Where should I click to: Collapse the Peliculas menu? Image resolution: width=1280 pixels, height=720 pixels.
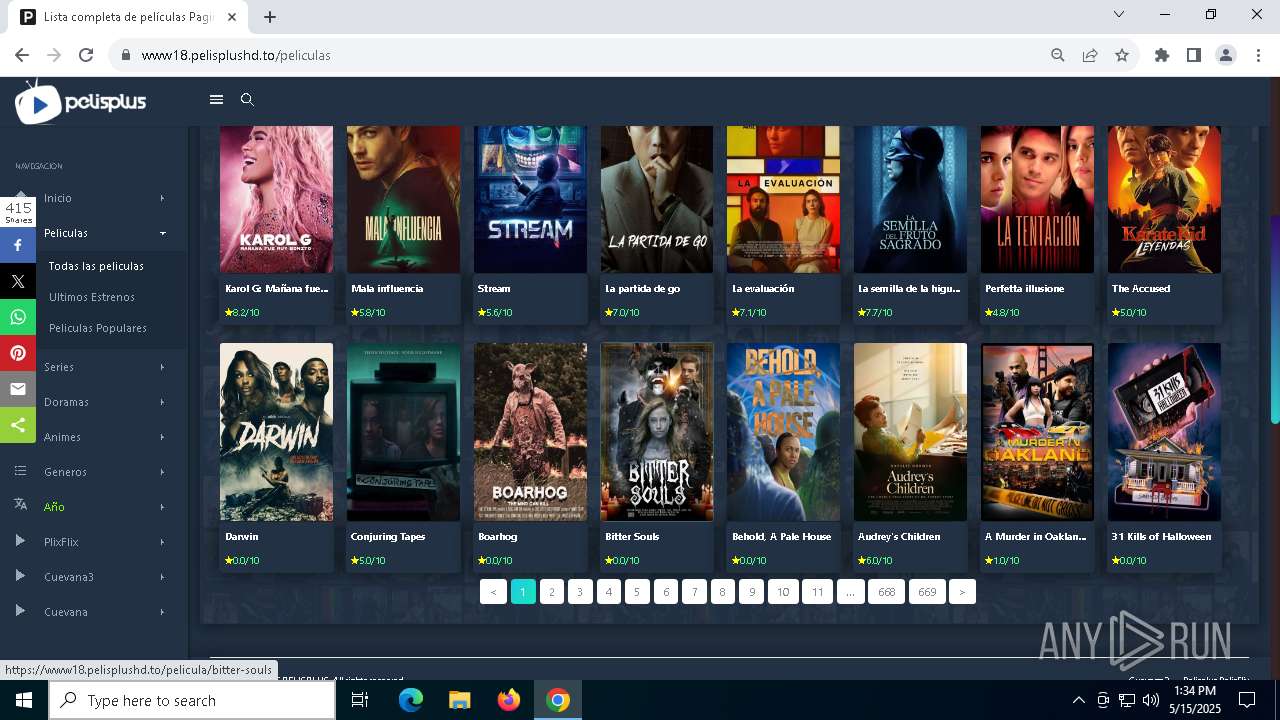click(94, 233)
